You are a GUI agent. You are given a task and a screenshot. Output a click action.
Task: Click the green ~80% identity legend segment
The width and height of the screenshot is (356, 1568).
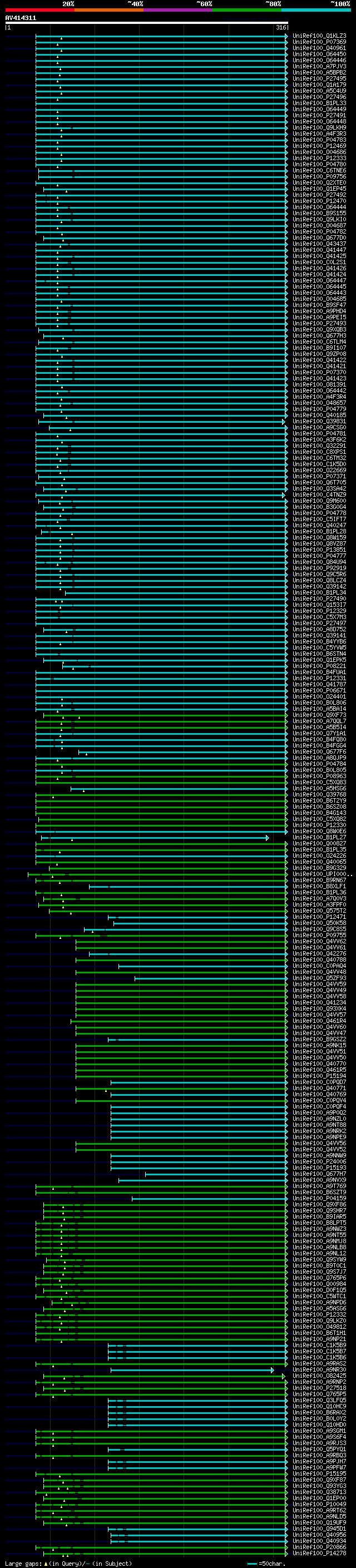(247, 10)
